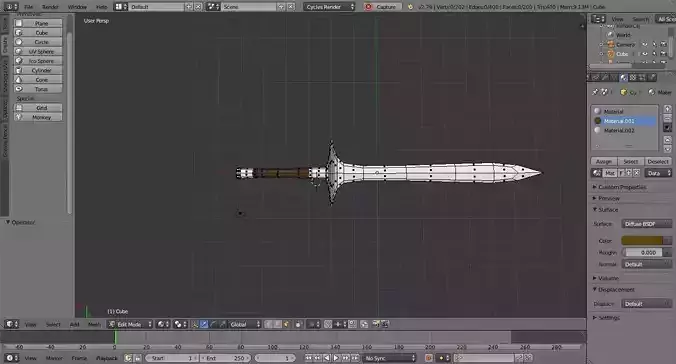Toggle the auto keyframe record button
676x364 pixels.
tap(429, 358)
